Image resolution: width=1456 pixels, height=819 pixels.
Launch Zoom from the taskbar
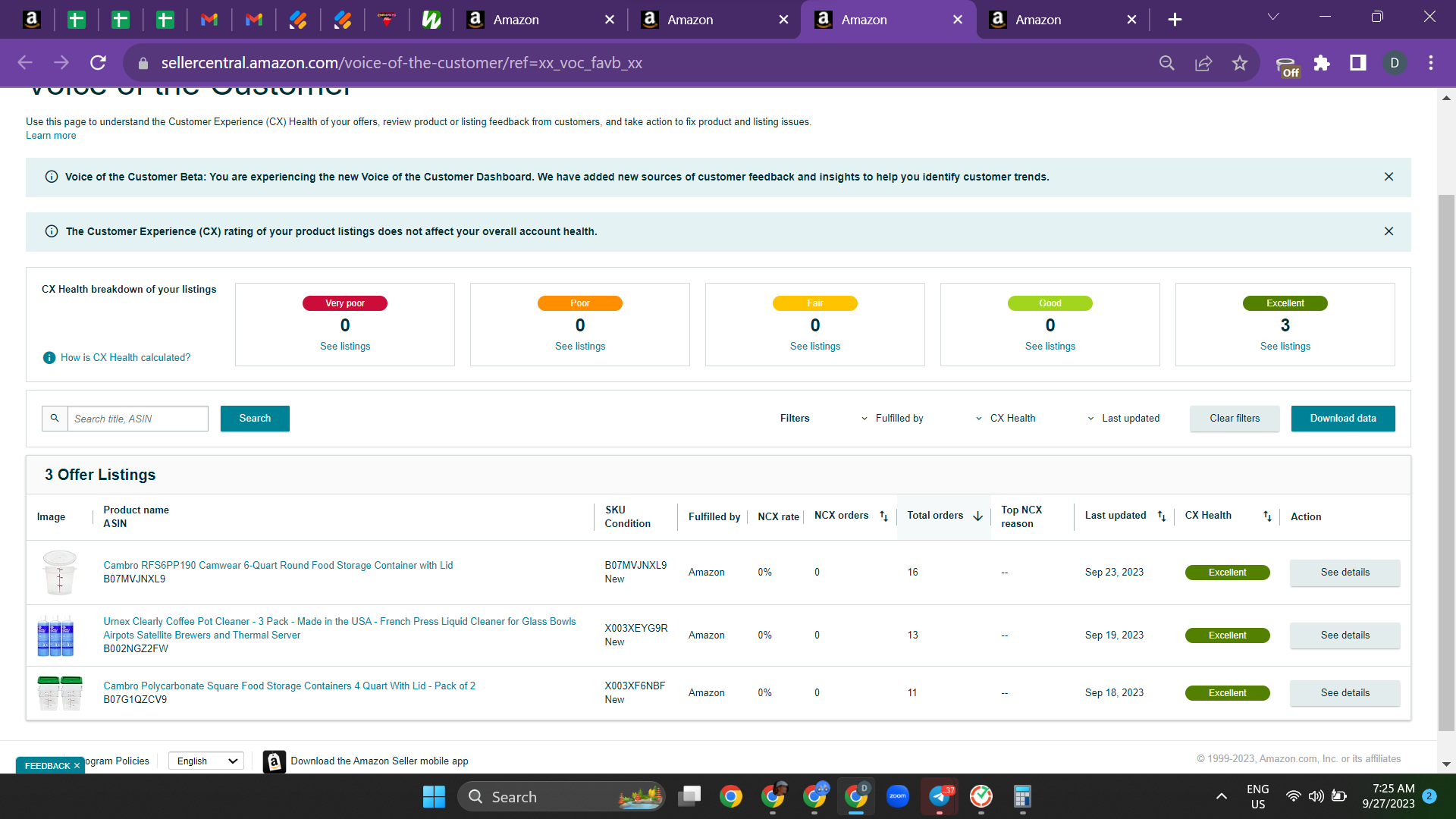[898, 797]
